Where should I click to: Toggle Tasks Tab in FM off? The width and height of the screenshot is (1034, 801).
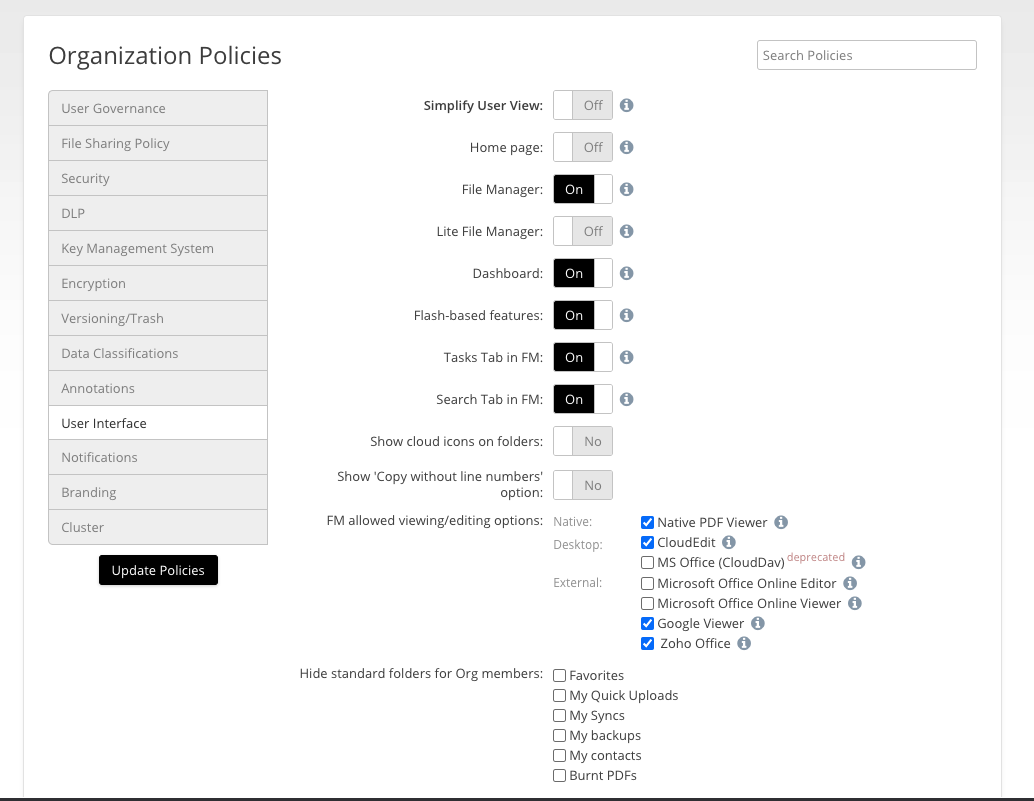(583, 357)
